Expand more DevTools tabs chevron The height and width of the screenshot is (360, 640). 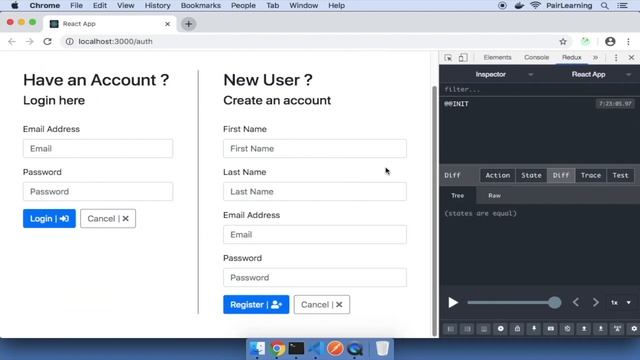click(596, 58)
